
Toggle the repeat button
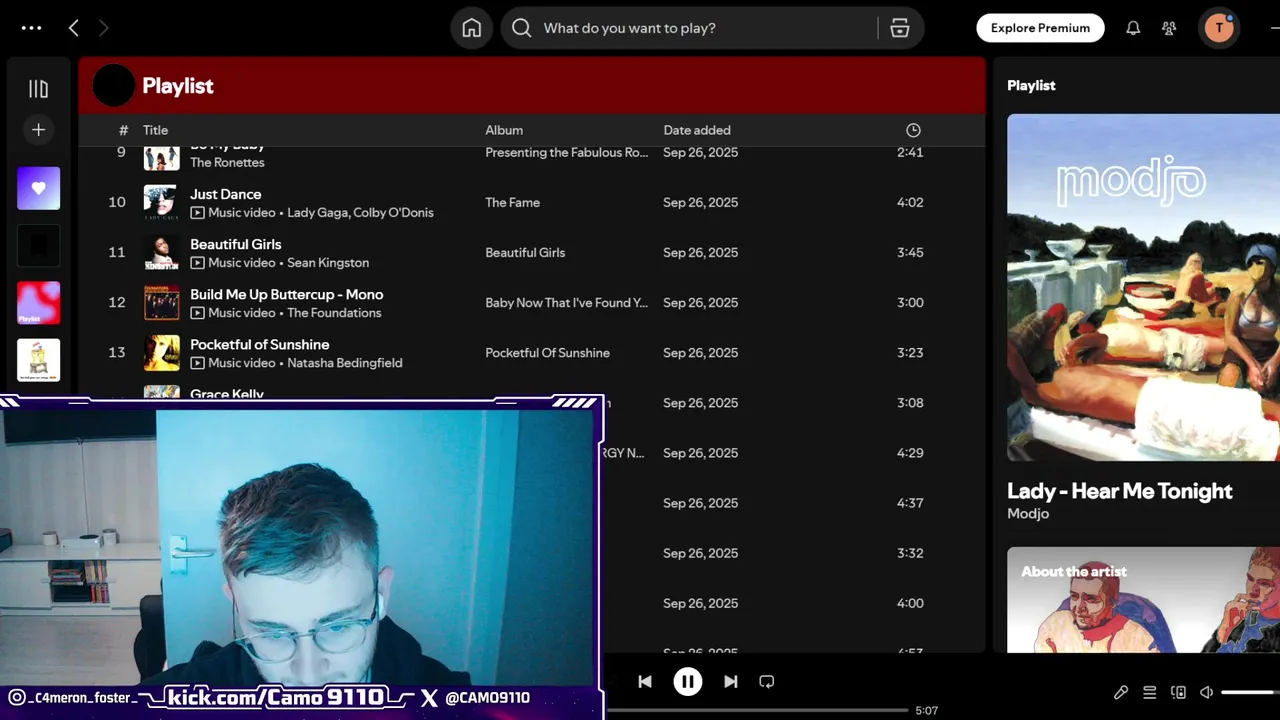pos(767,681)
